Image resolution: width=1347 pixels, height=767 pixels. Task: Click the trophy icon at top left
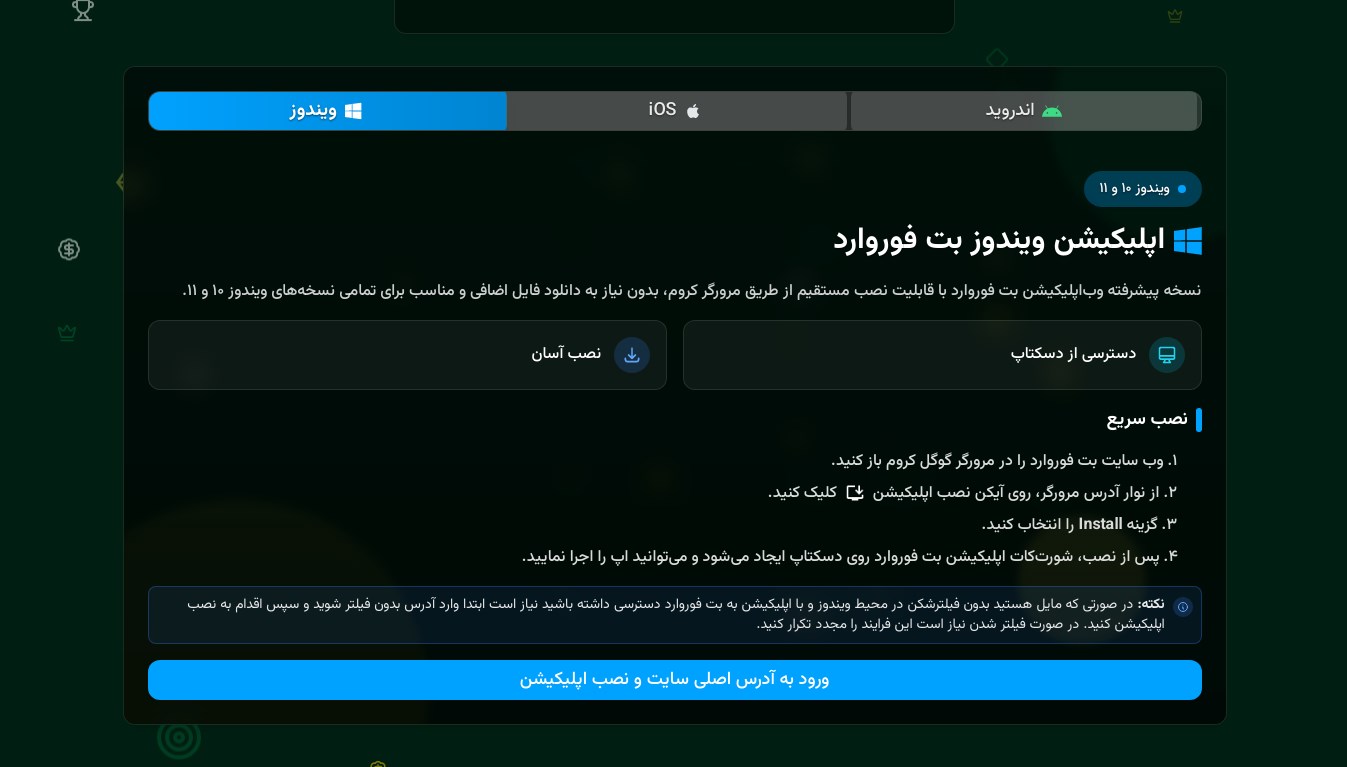[83, 11]
